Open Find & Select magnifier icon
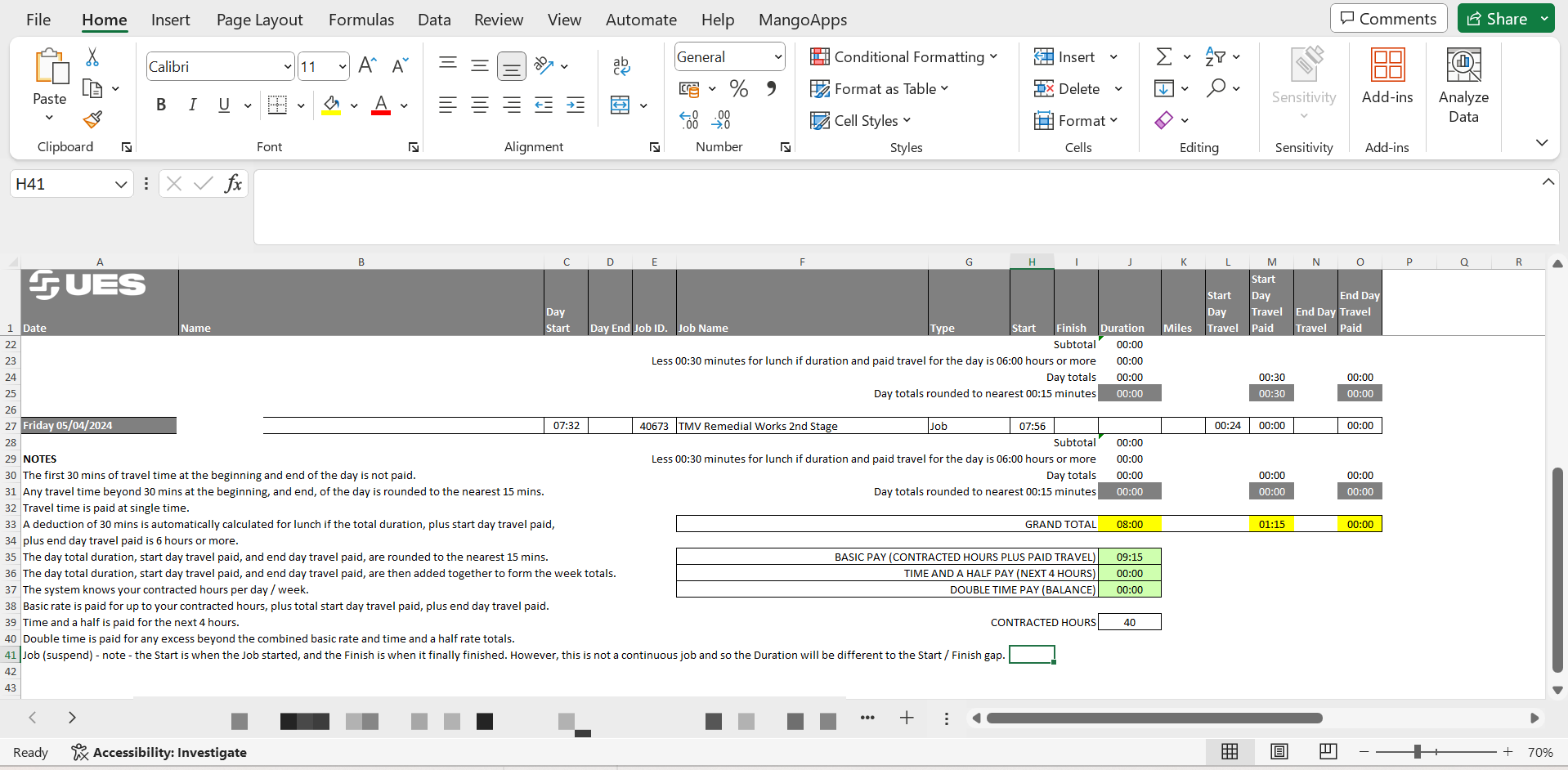 [1216, 87]
